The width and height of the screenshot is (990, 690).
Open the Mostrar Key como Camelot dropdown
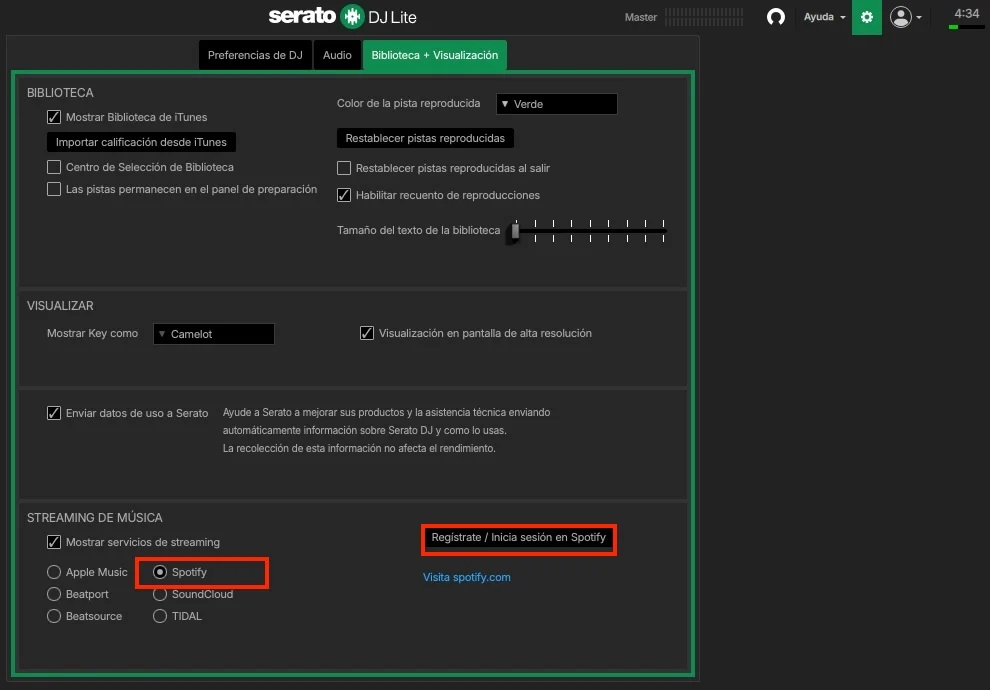click(213, 333)
